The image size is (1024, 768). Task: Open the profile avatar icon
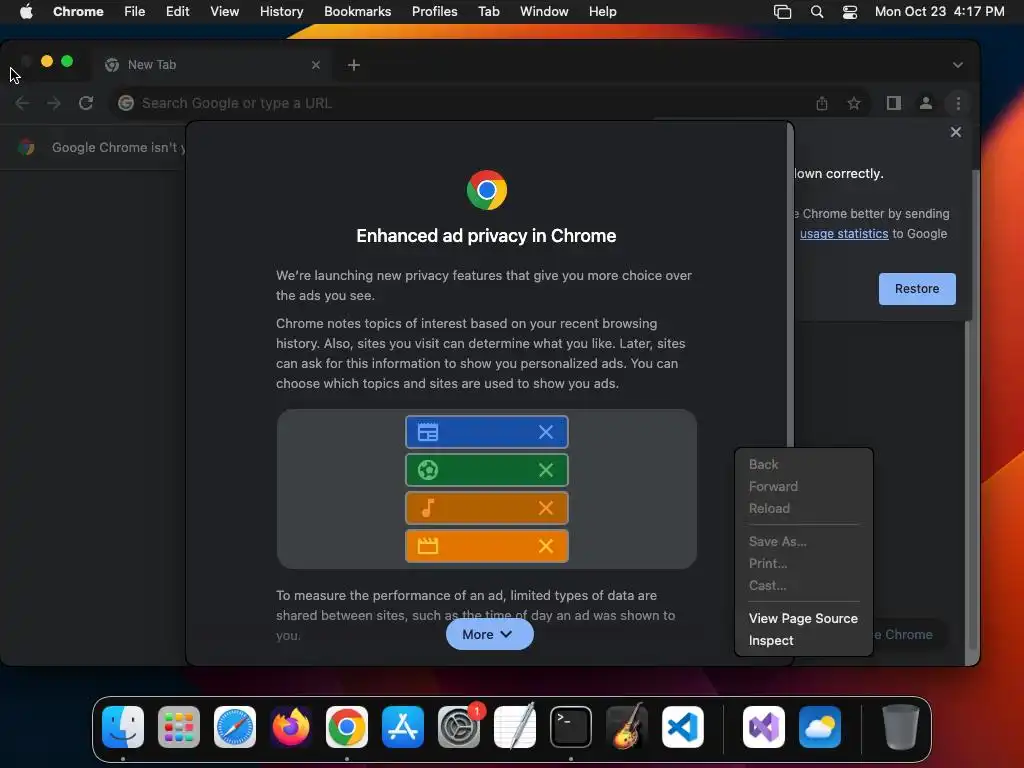pyautogui.click(x=925, y=103)
